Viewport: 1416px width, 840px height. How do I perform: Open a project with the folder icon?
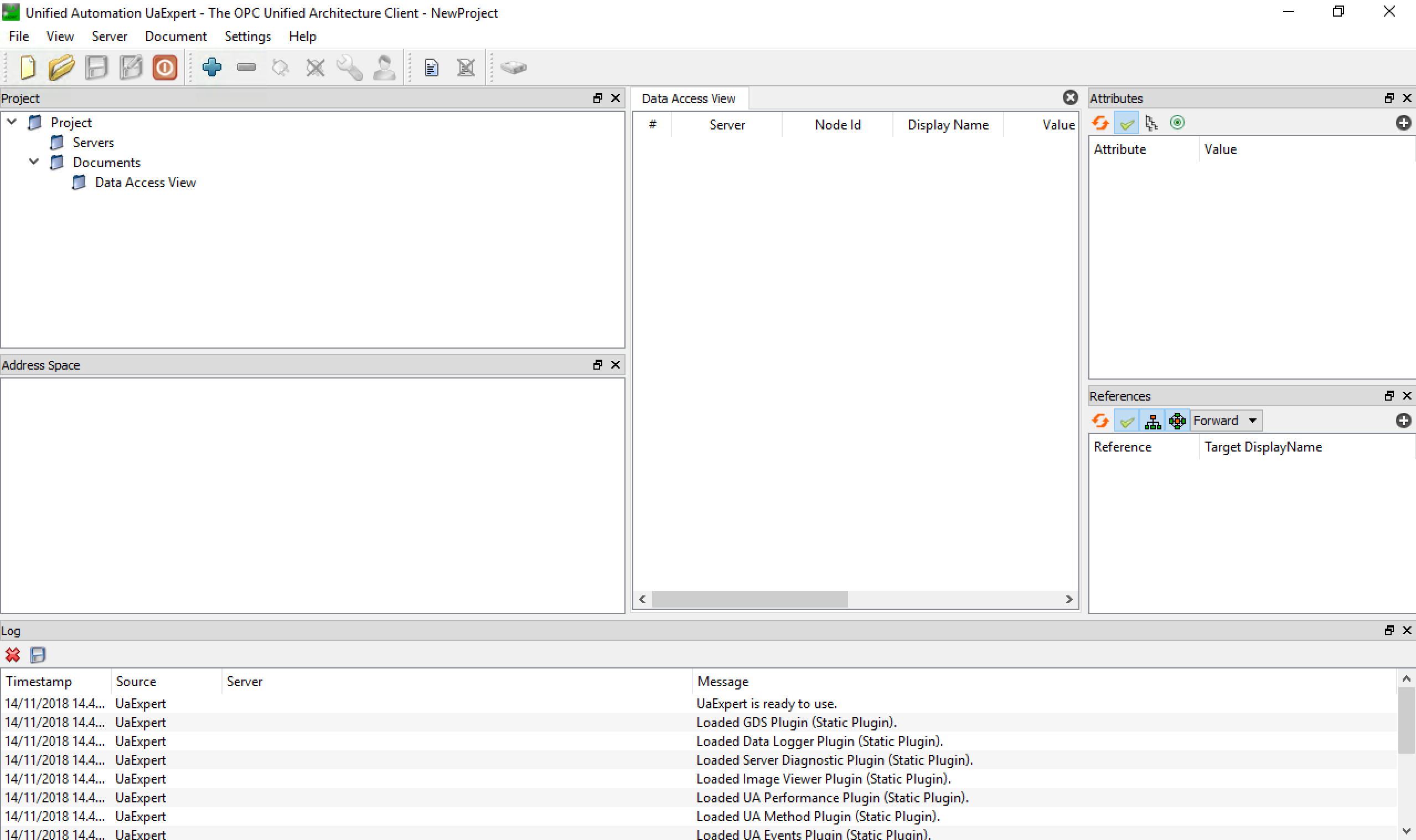(x=61, y=68)
